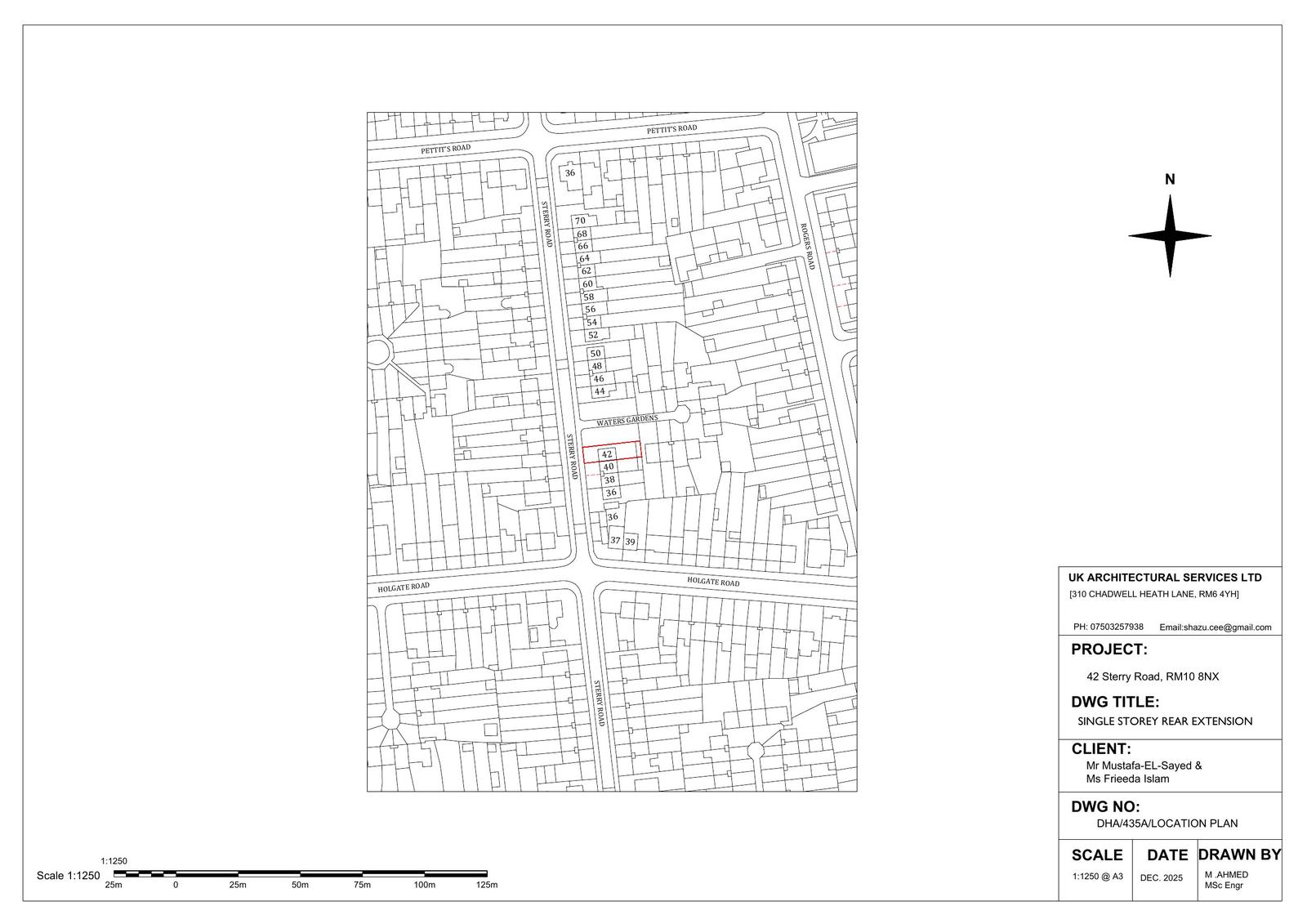Select "SINGLE STOREY REAR EXTENSION" title text
The height and width of the screenshot is (924, 1307).
click(1165, 721)
